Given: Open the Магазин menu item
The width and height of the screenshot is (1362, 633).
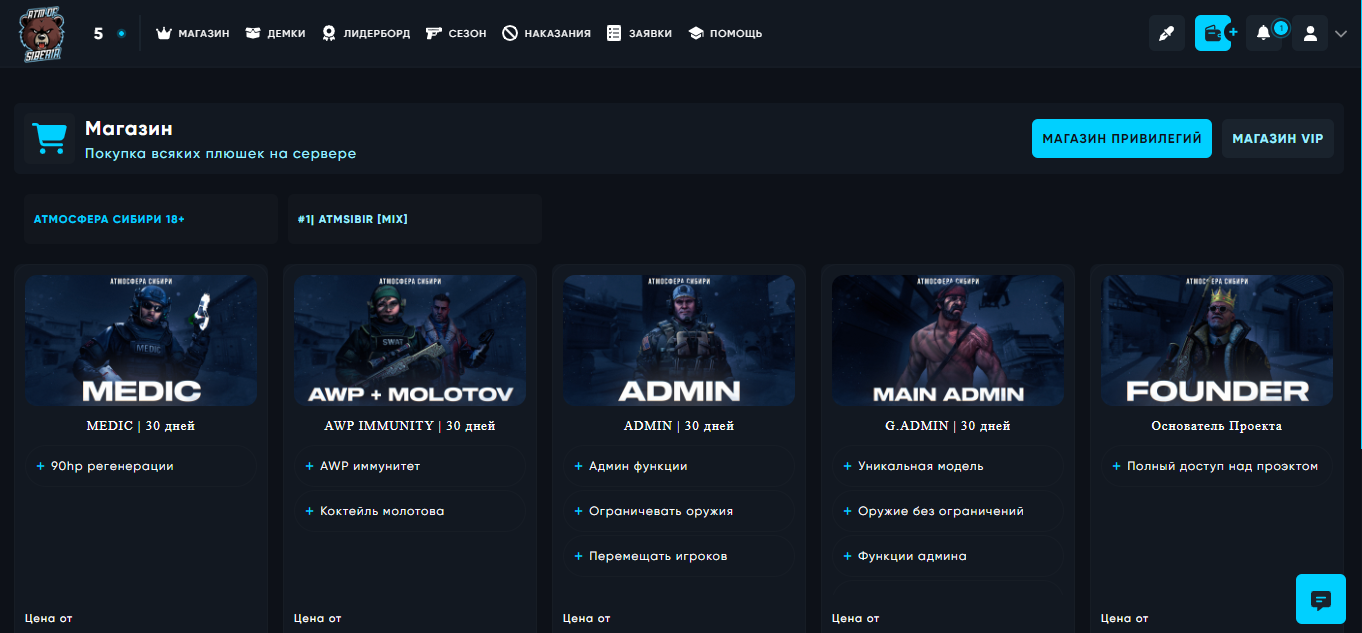Looking at the screenshot, I should 193,33.
